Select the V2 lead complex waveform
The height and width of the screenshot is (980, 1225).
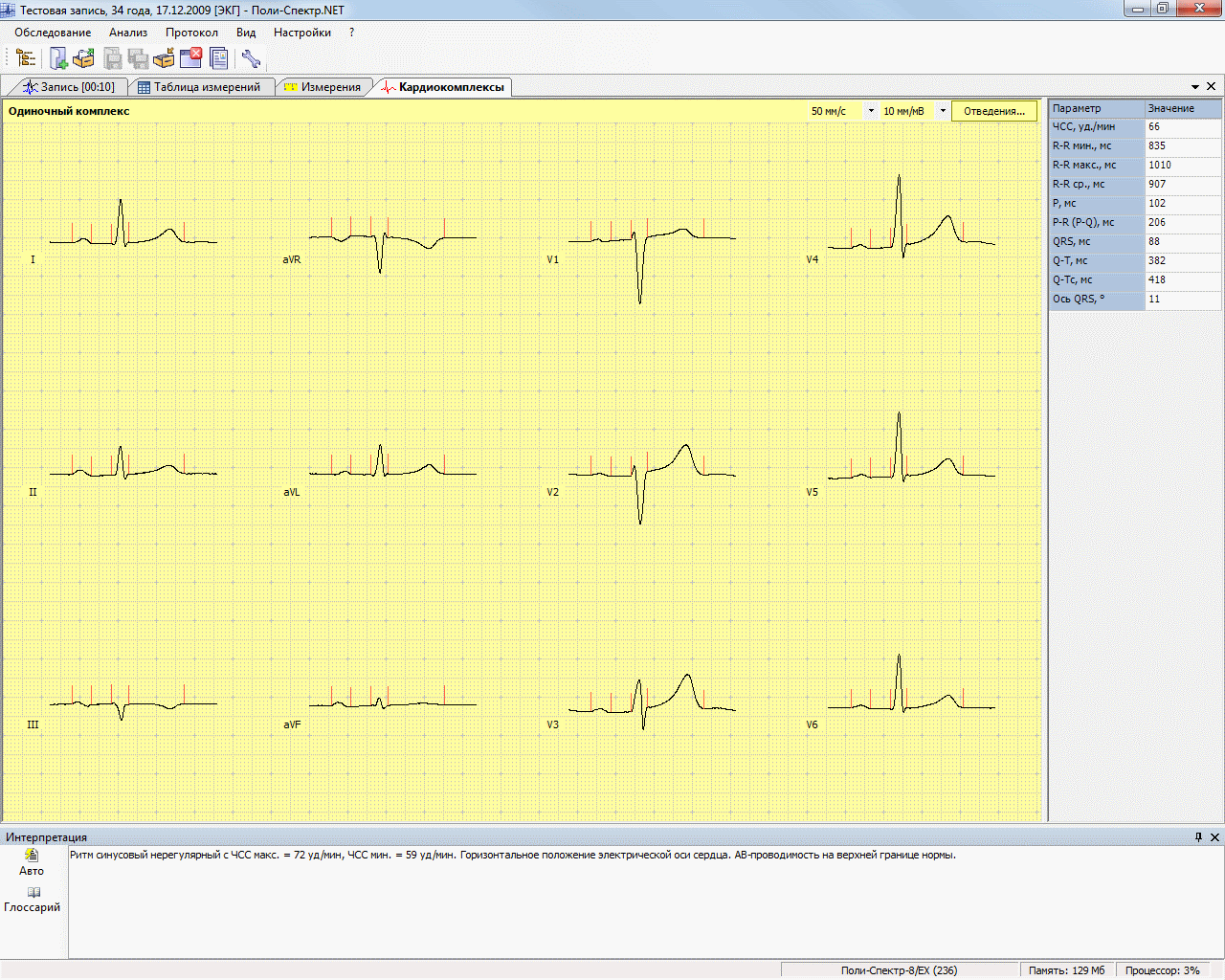[651, 474]
